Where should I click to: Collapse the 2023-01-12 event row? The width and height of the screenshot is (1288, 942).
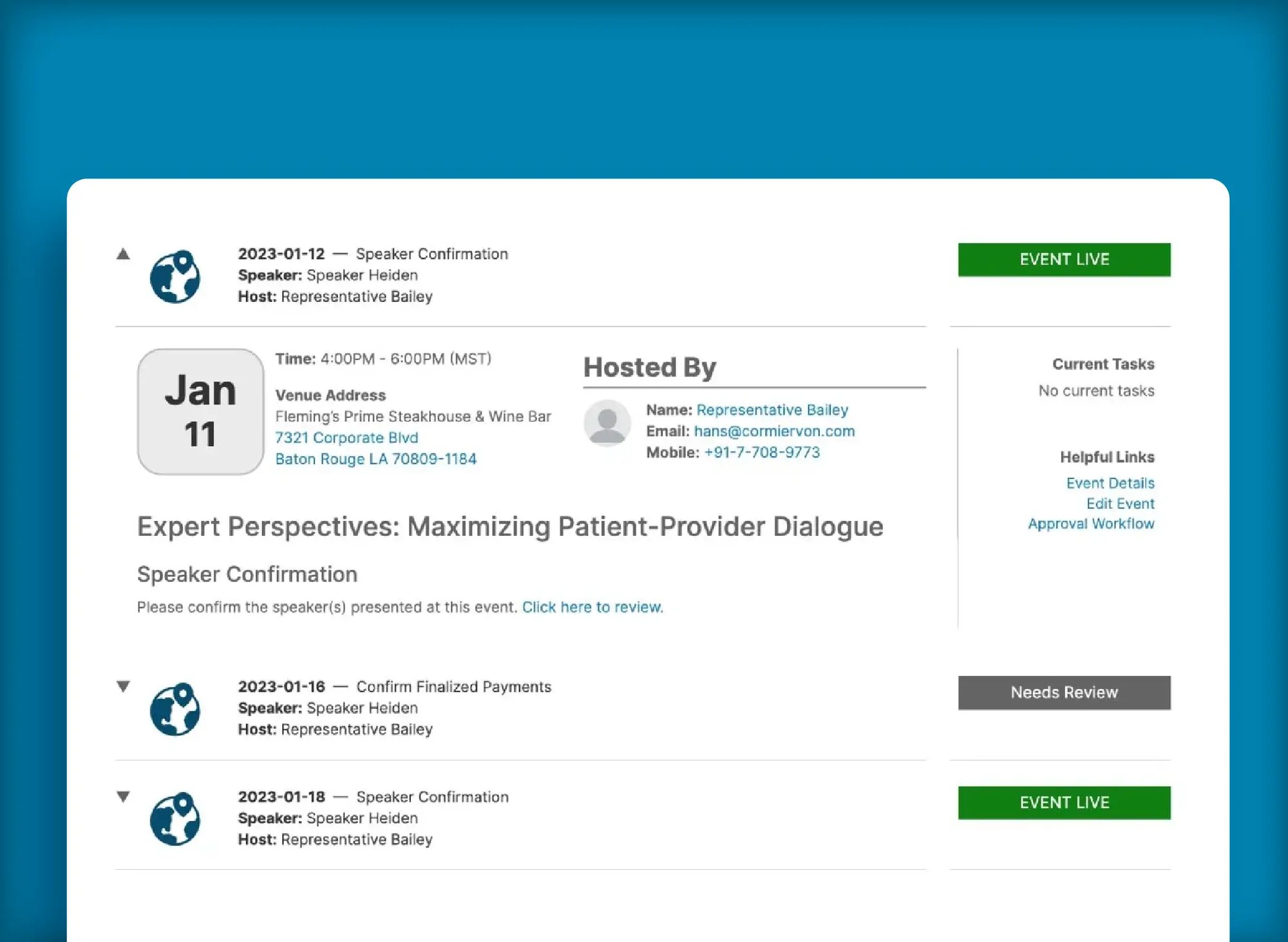(x=123, y=254)
